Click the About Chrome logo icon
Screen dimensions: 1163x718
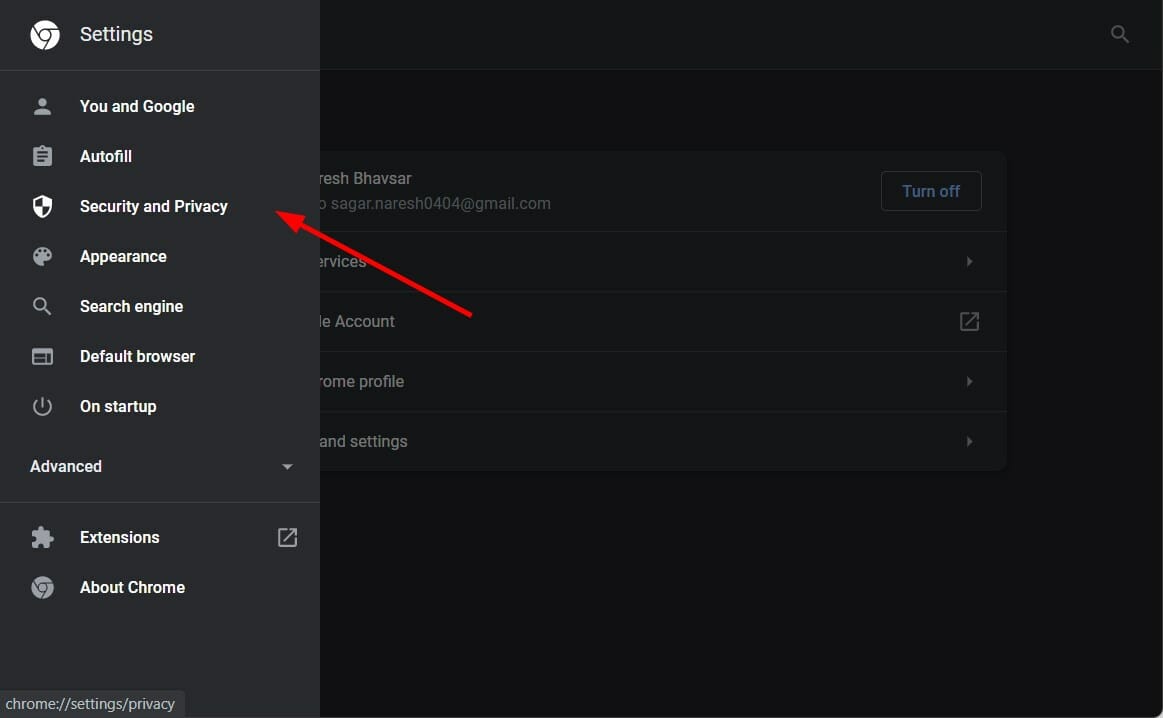click(x=42, y=587)
